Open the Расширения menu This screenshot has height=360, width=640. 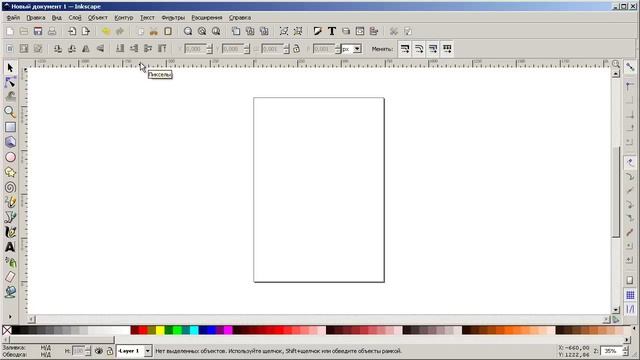click(207, 18)
